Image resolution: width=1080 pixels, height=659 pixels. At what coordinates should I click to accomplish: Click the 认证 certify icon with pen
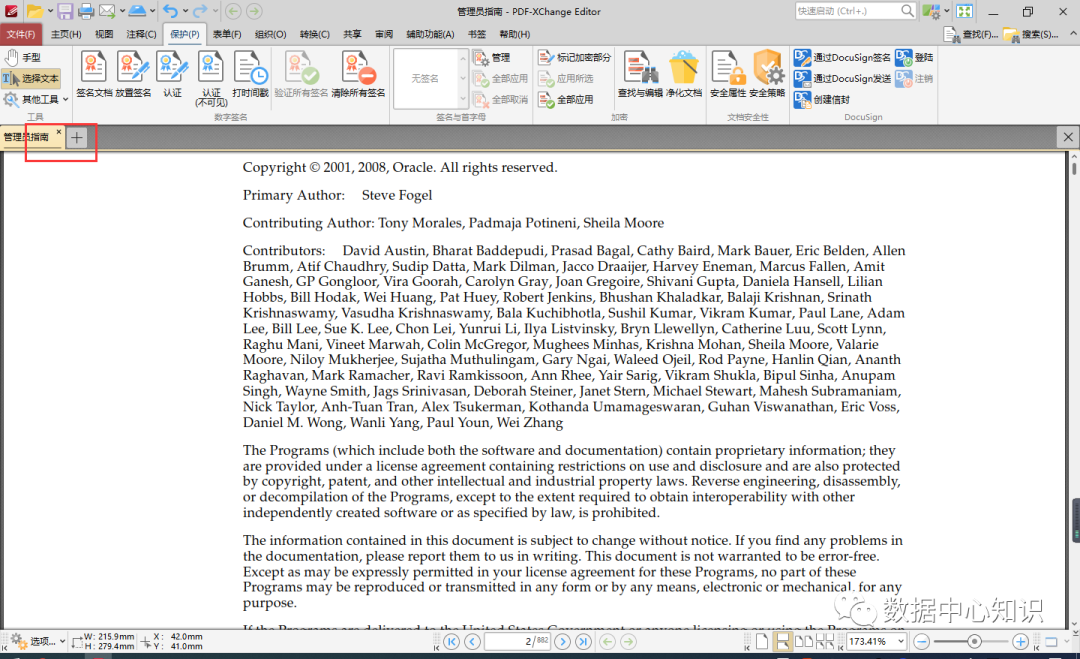point(172,74)
